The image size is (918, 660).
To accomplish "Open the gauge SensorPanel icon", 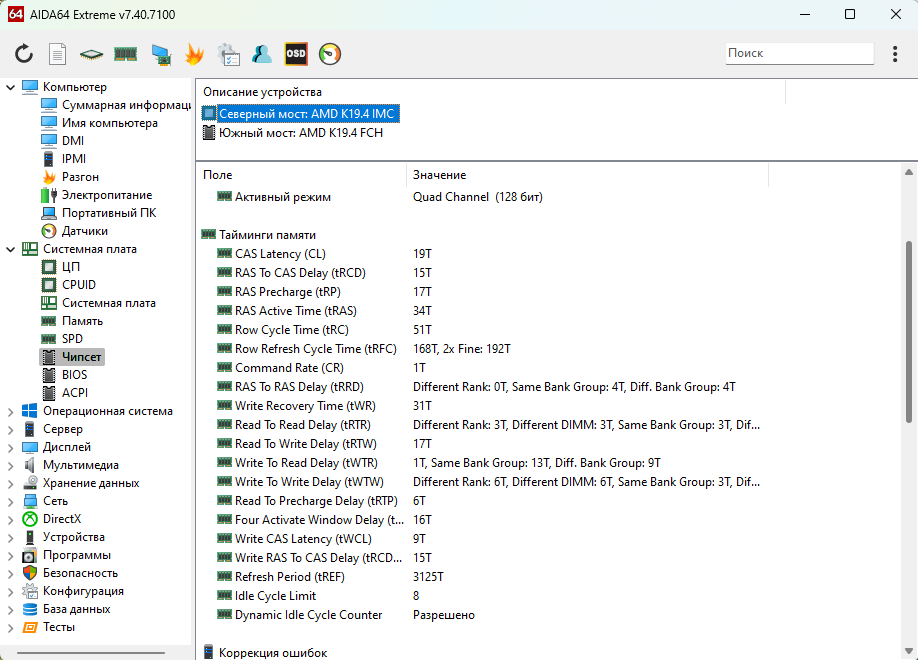I will click(x=330, y=54).
